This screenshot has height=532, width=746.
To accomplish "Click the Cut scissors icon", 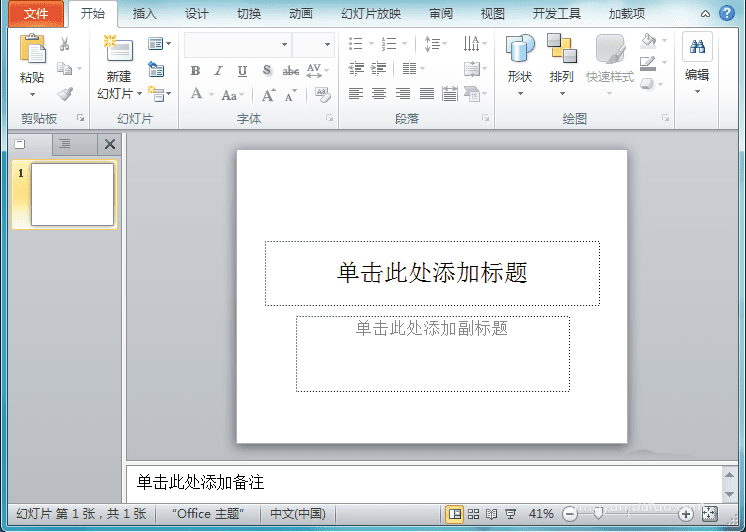I will coord(65,44).
